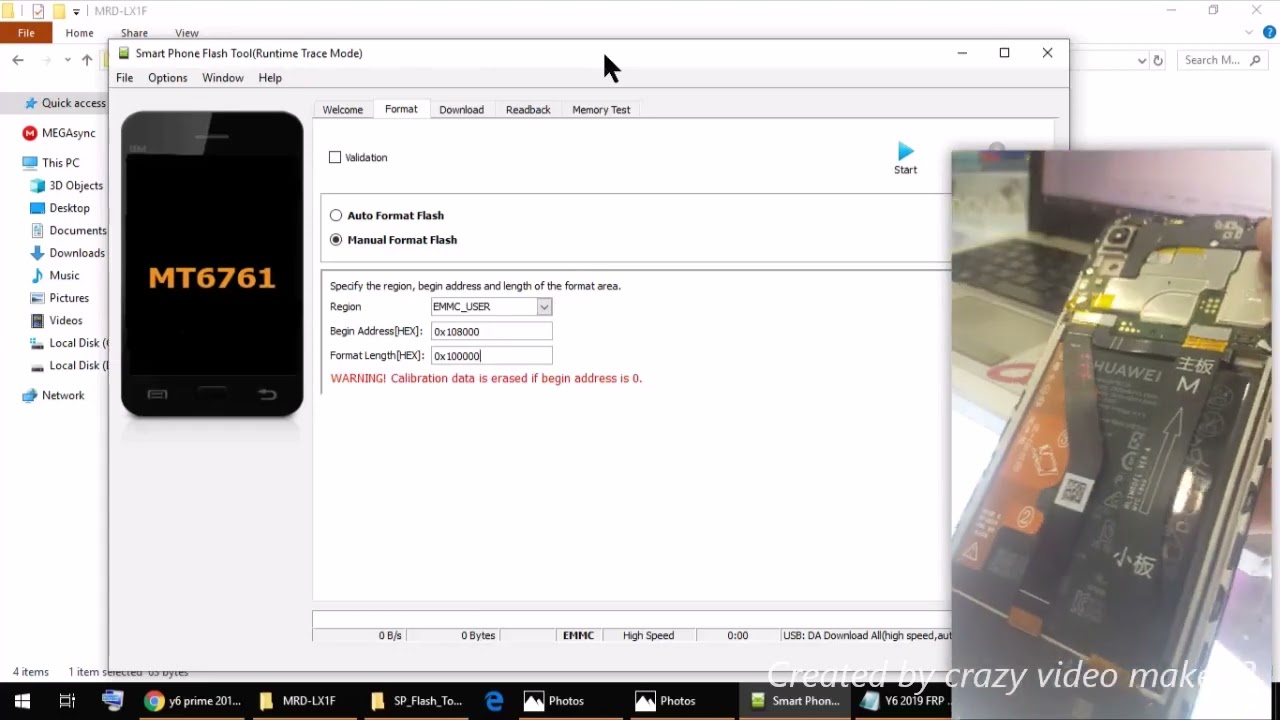Select Manual Format Flash option
This screenshot has height=720, width=1280.
[x=336, y=240]
